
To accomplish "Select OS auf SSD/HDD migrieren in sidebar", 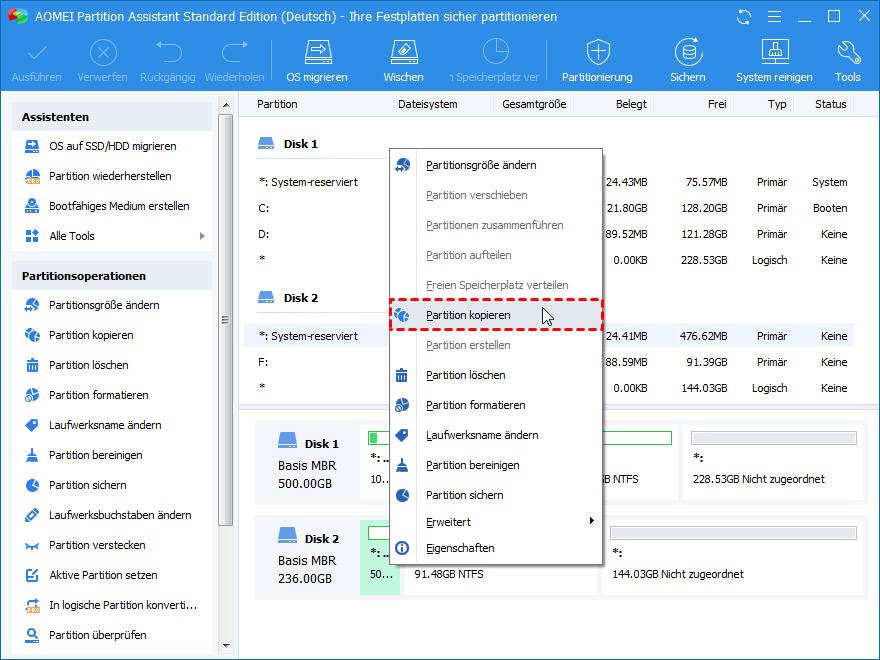I will (x=112, y=146).
